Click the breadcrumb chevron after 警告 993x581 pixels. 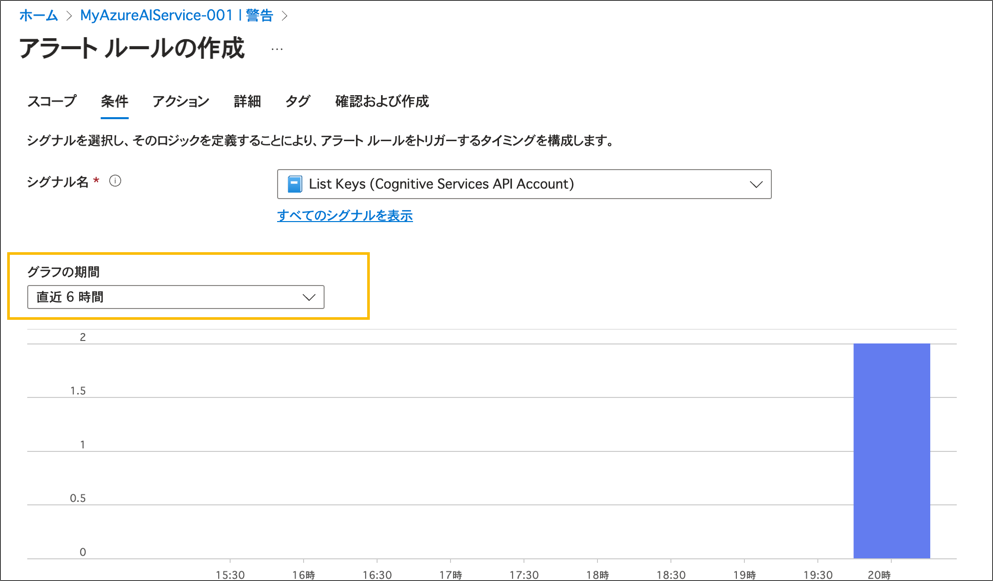point(284,16)
